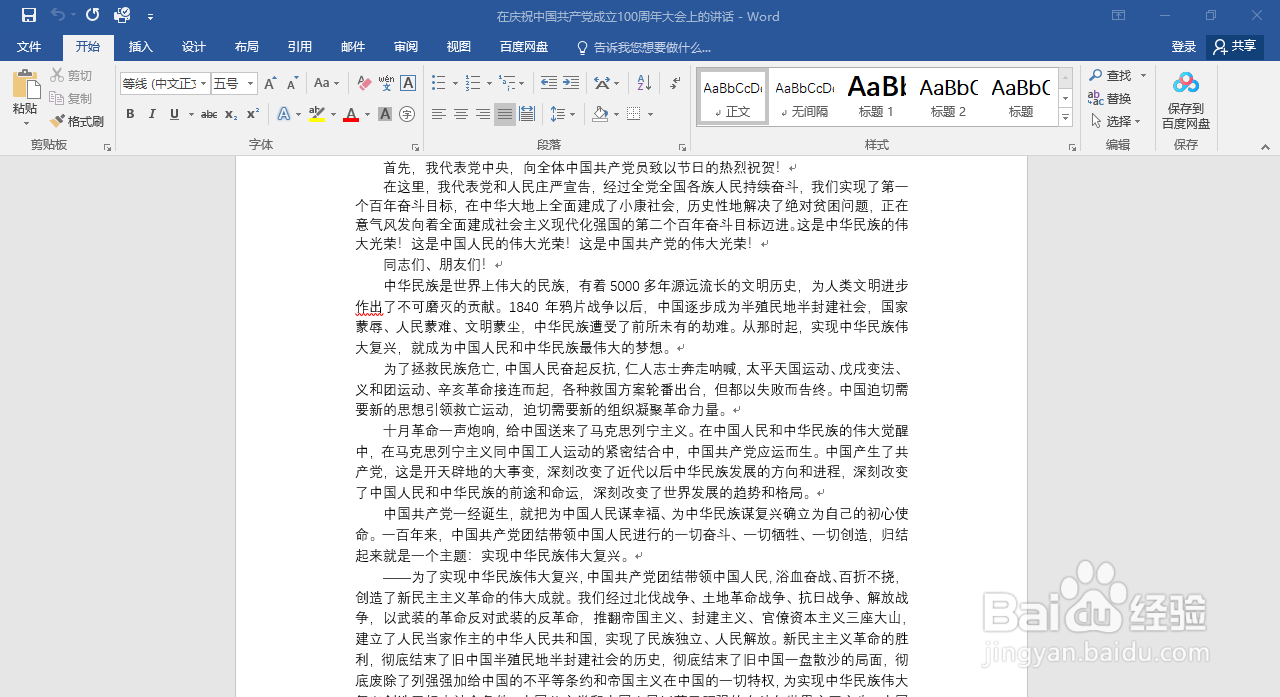Open the Baidu Netdisk (百度网盘) tab
This screenshot has height=697, width=1280.
click(524, 47)
